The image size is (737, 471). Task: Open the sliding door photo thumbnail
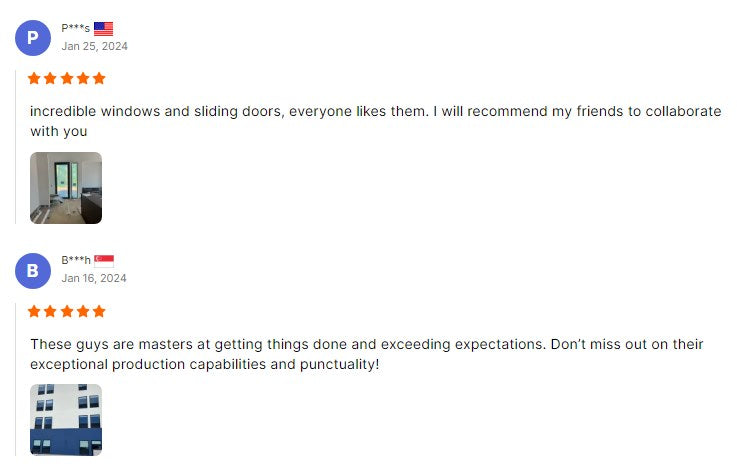click(x=66, y=188)
